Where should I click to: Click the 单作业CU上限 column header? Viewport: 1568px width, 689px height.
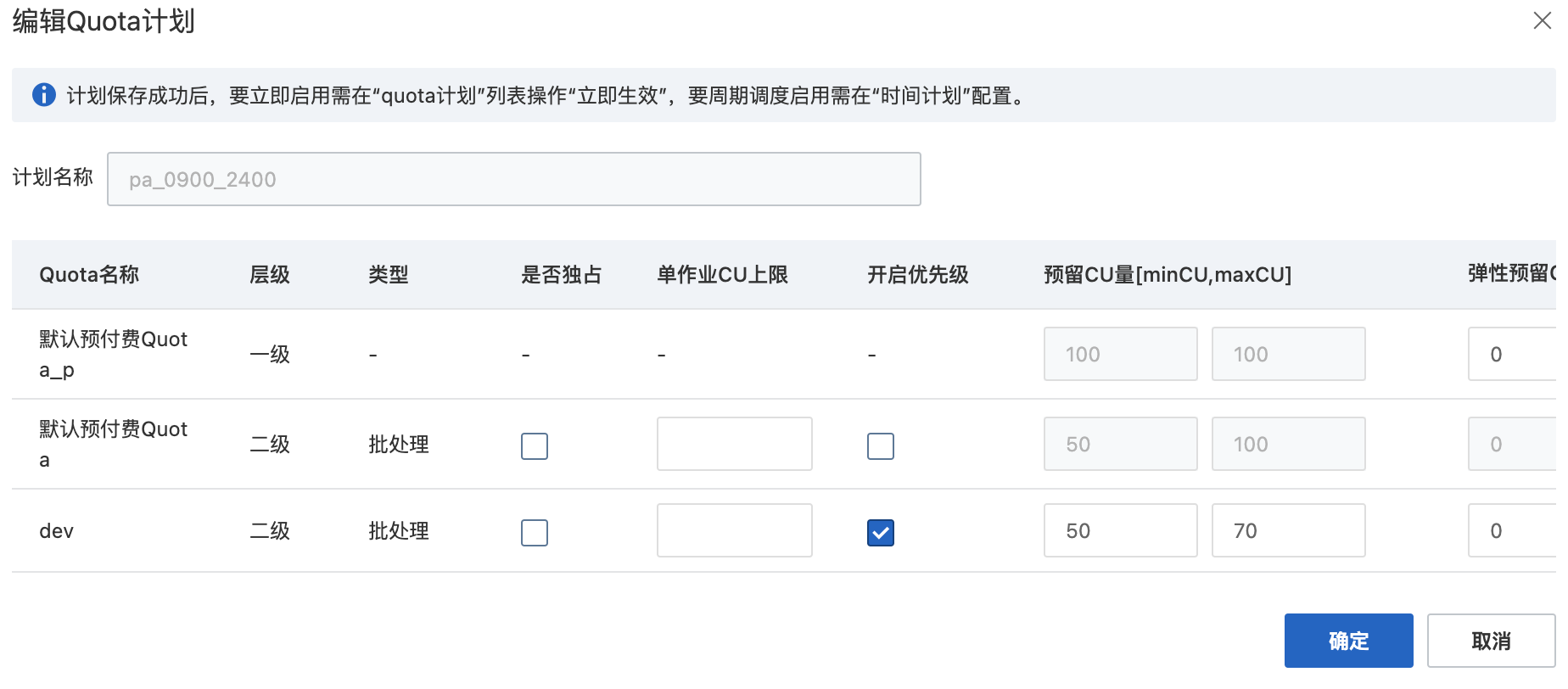coord(722,274)
